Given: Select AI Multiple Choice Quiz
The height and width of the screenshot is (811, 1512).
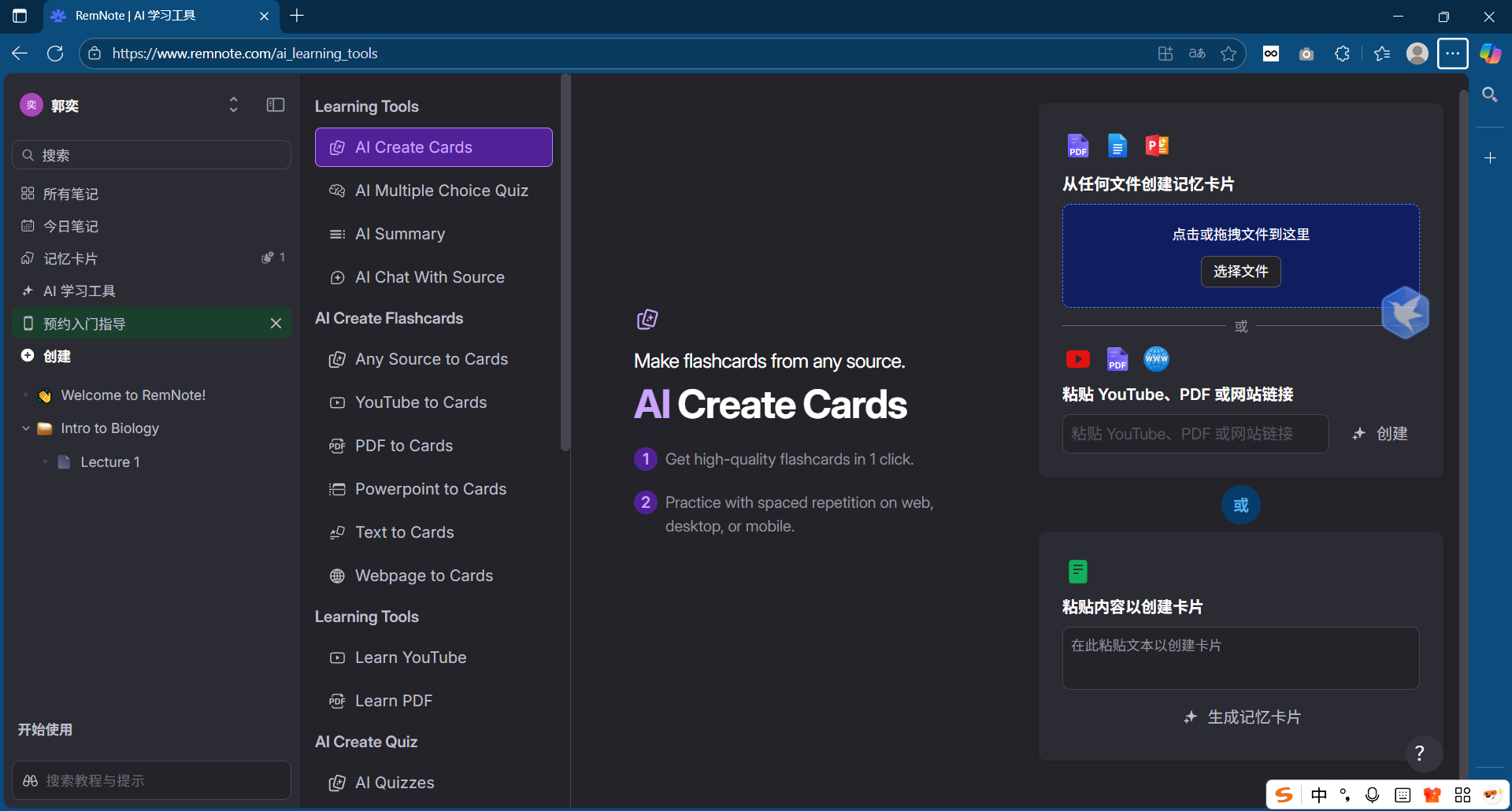Looking at the screenshot, I should (433, 191).
